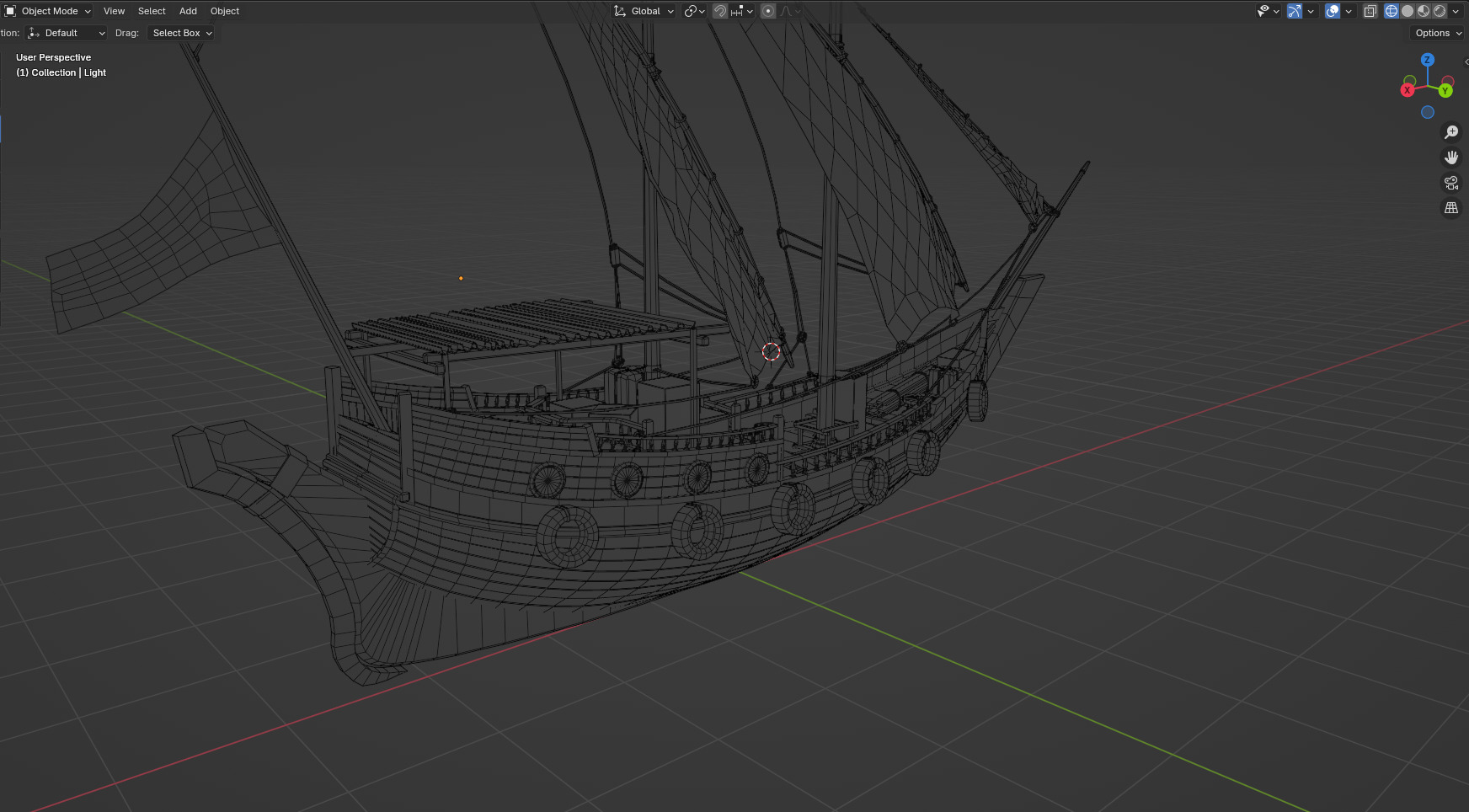Click the 3D cursor in the viewport
Image resolution: width=1469 pixels, height=812 pixels.
771,352
